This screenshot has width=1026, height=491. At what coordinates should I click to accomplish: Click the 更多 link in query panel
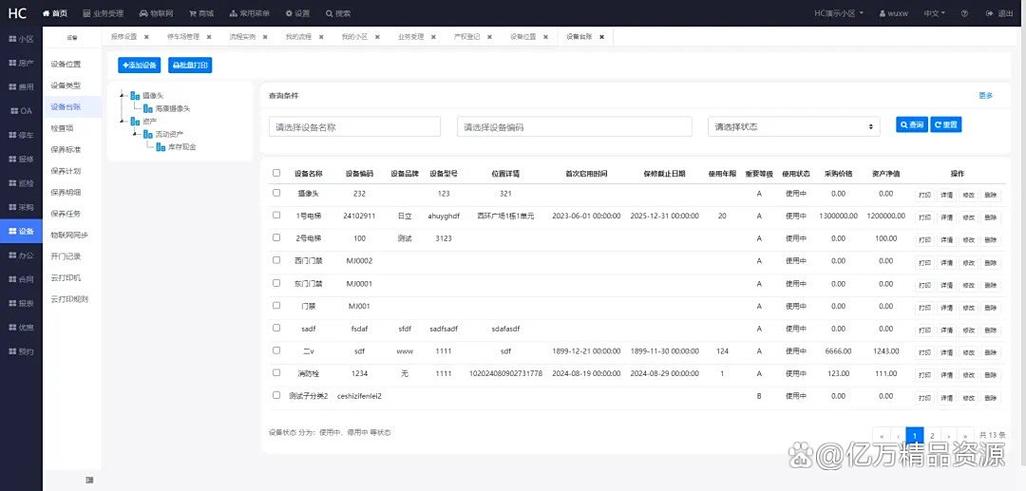click(x=985, y=96)
